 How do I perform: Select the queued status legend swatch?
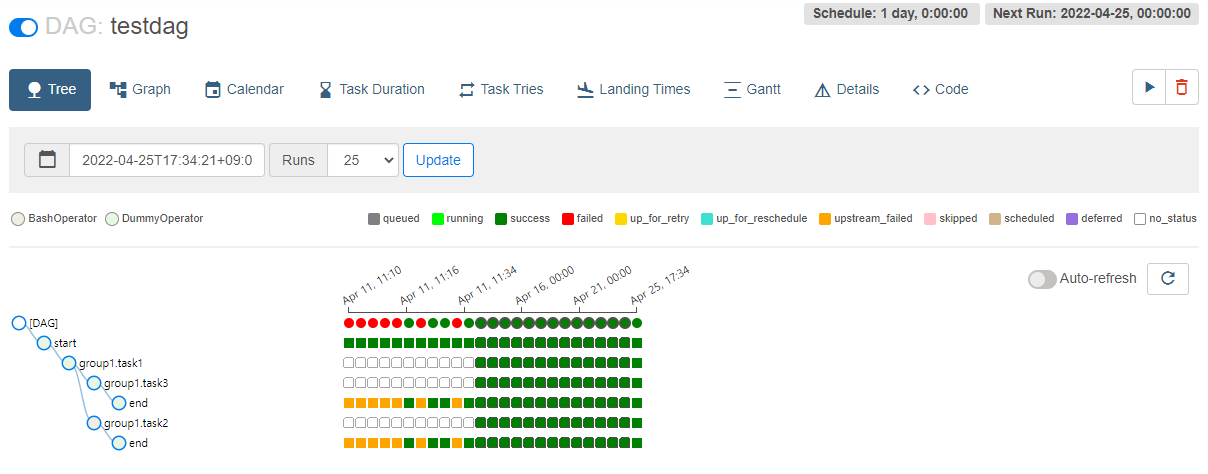[374, 218]
